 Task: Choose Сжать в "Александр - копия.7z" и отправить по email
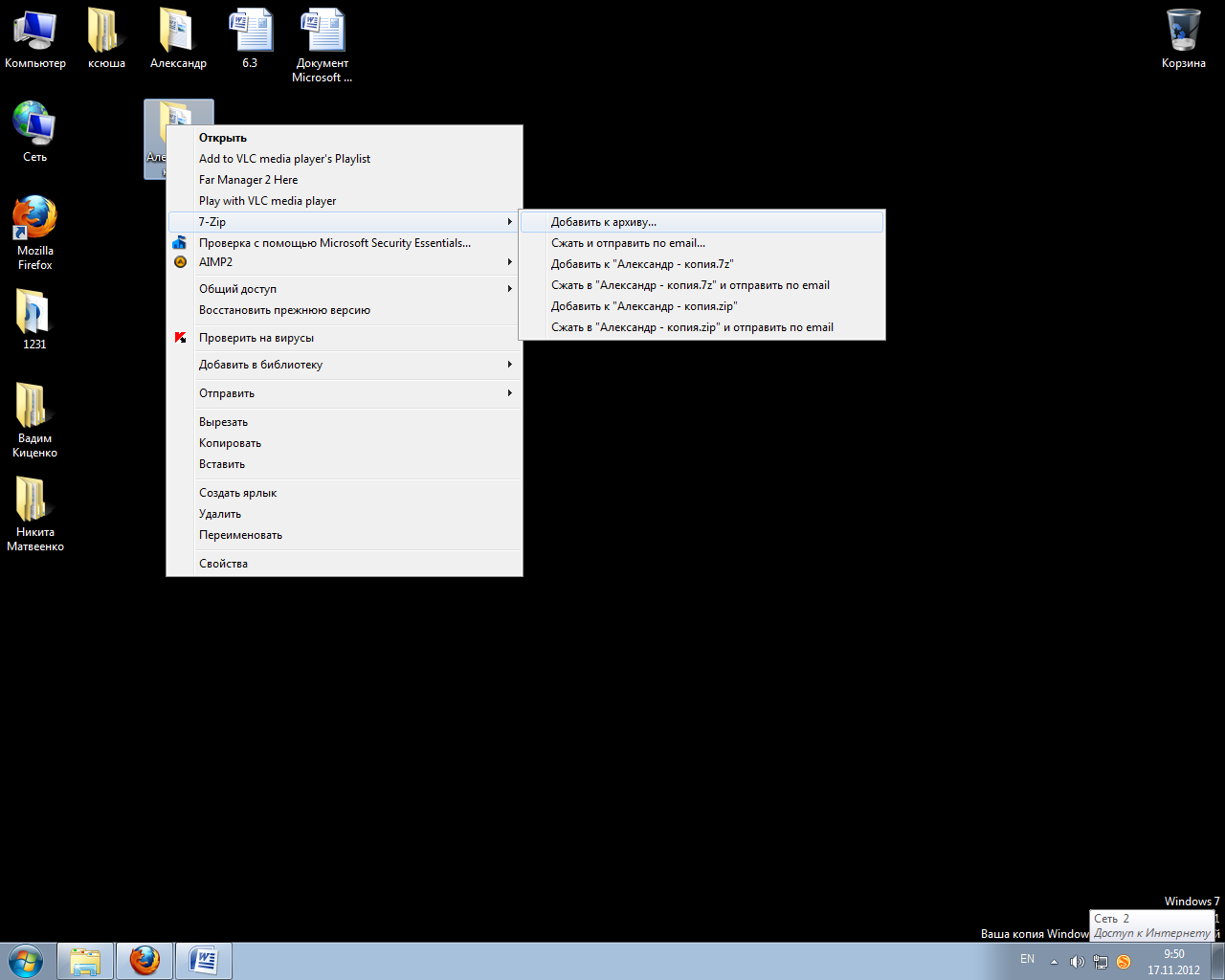click(702, 285)
